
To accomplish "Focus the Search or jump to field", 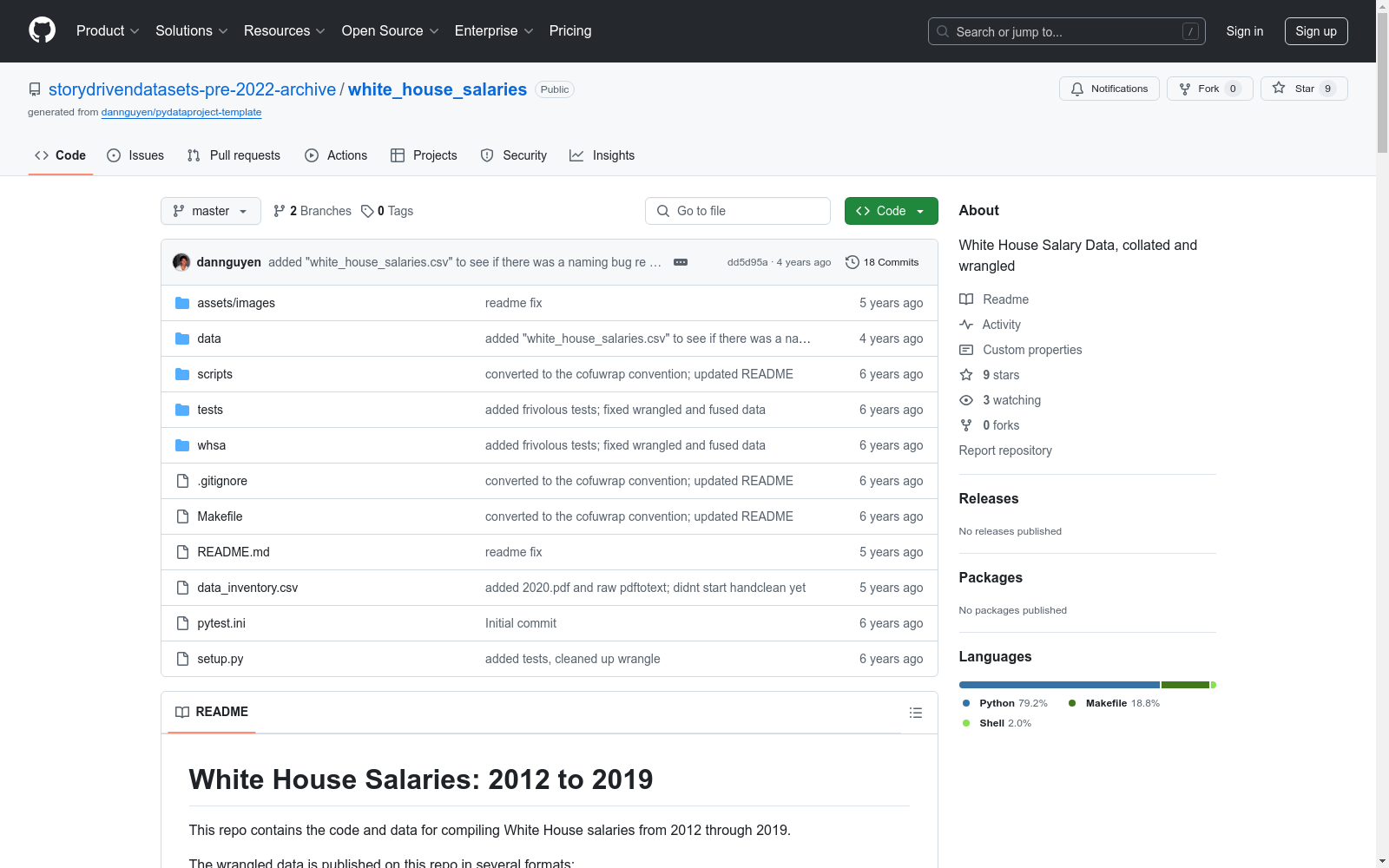I will pos(1067,31).
